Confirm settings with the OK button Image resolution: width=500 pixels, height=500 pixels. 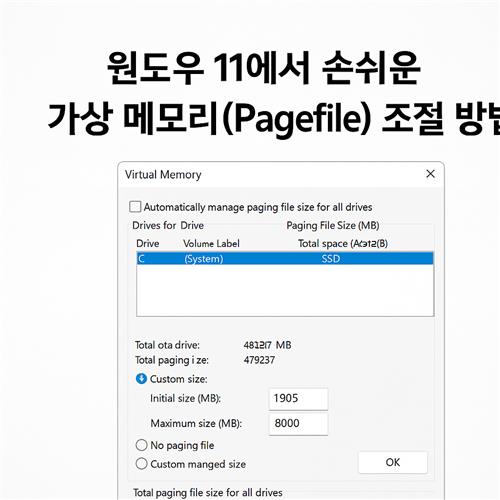(x=393, y=462)
